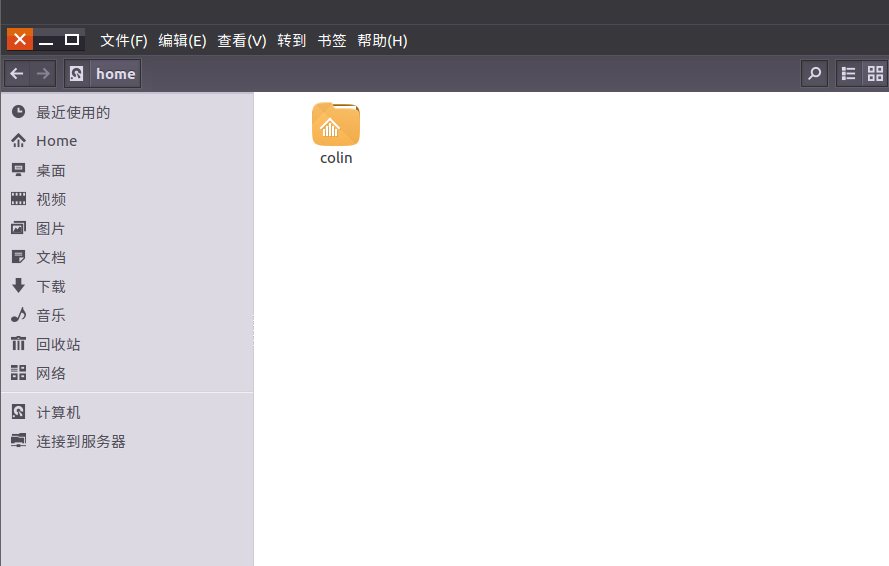
Task: Open the colin home folder icon
Action: point(336,124)
